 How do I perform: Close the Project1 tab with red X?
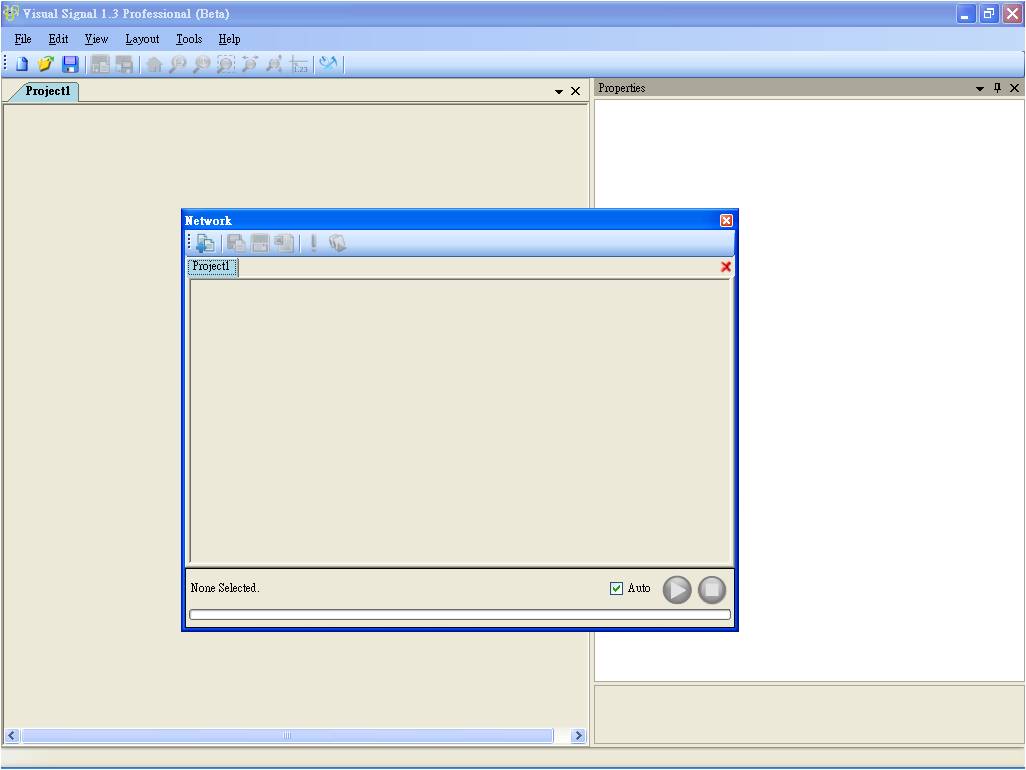point(726,267)
